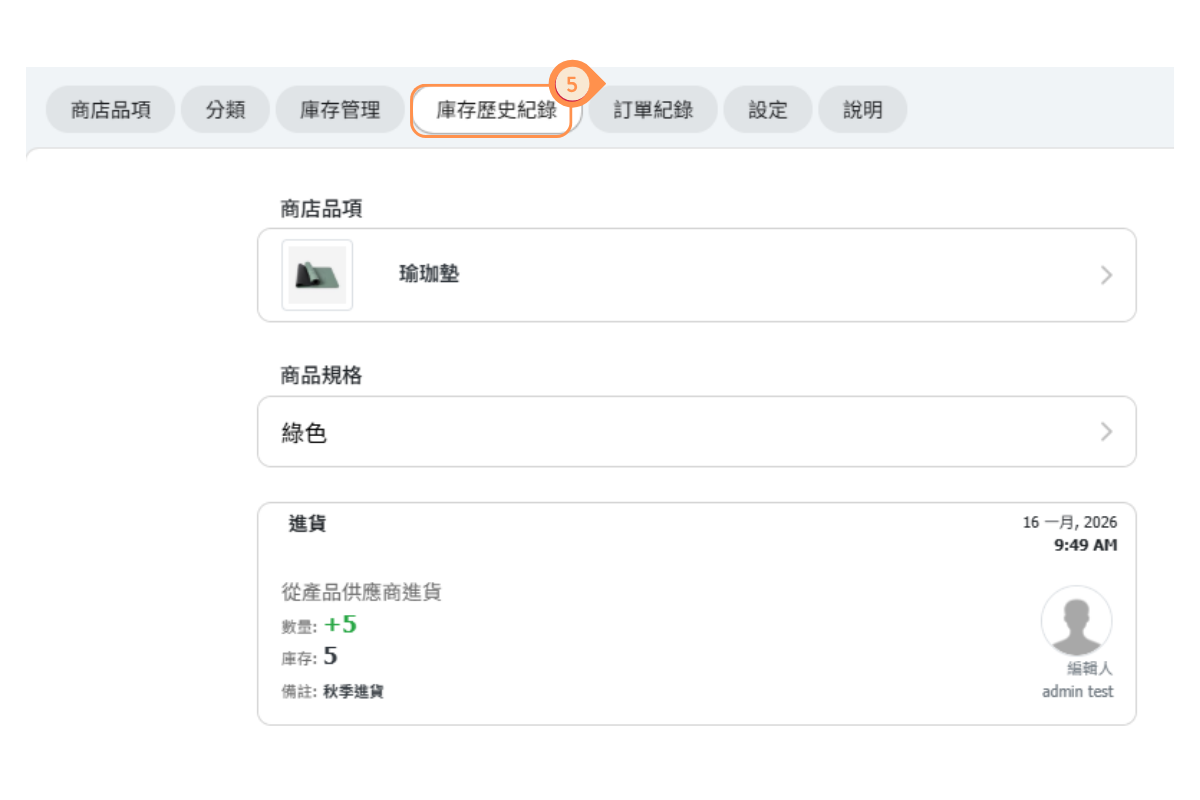The image size is (1200, 800).
Task: Go to the 庫存管理 tab
Action: [x=340, y=110]
